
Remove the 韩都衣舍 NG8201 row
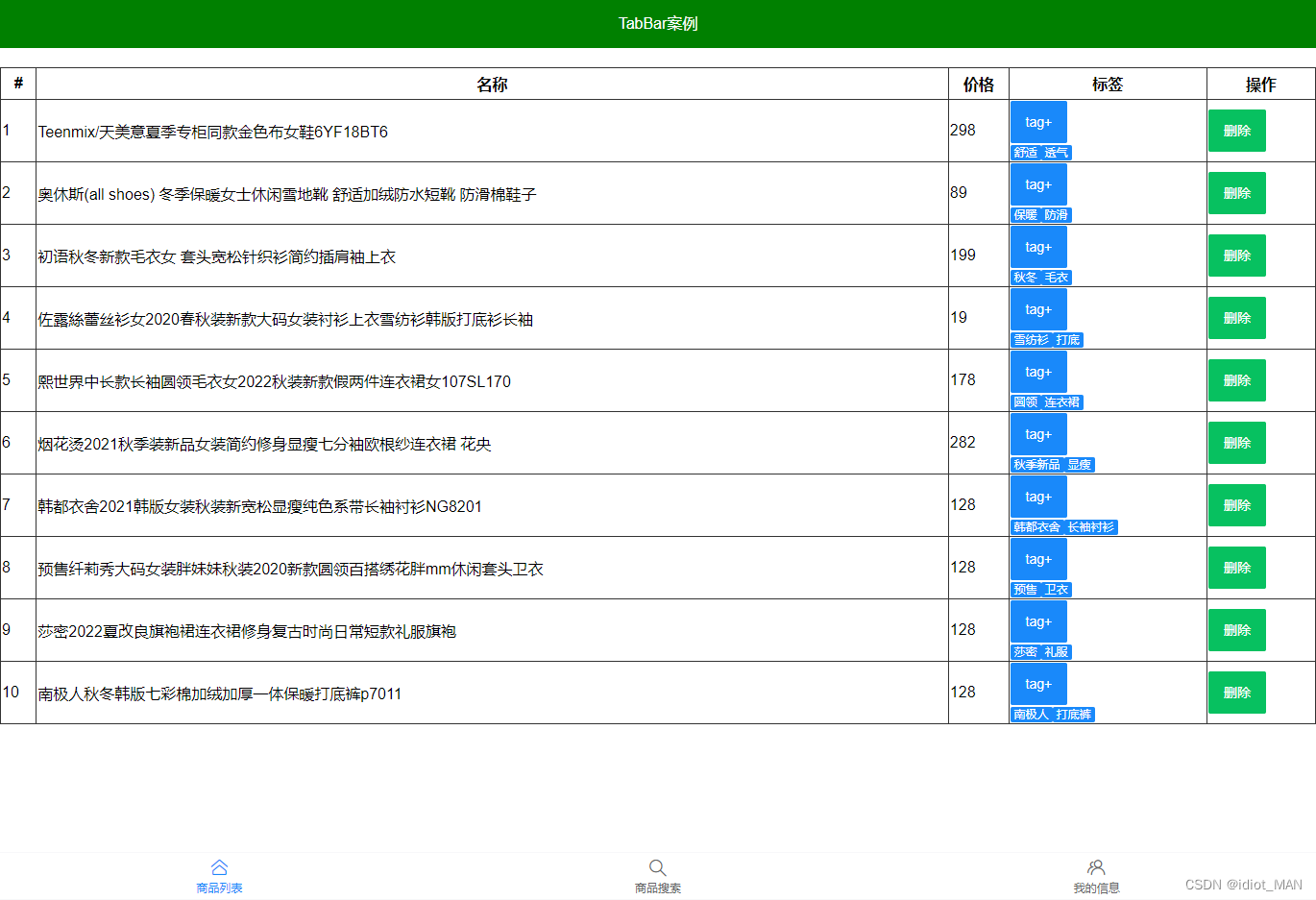1236,505
